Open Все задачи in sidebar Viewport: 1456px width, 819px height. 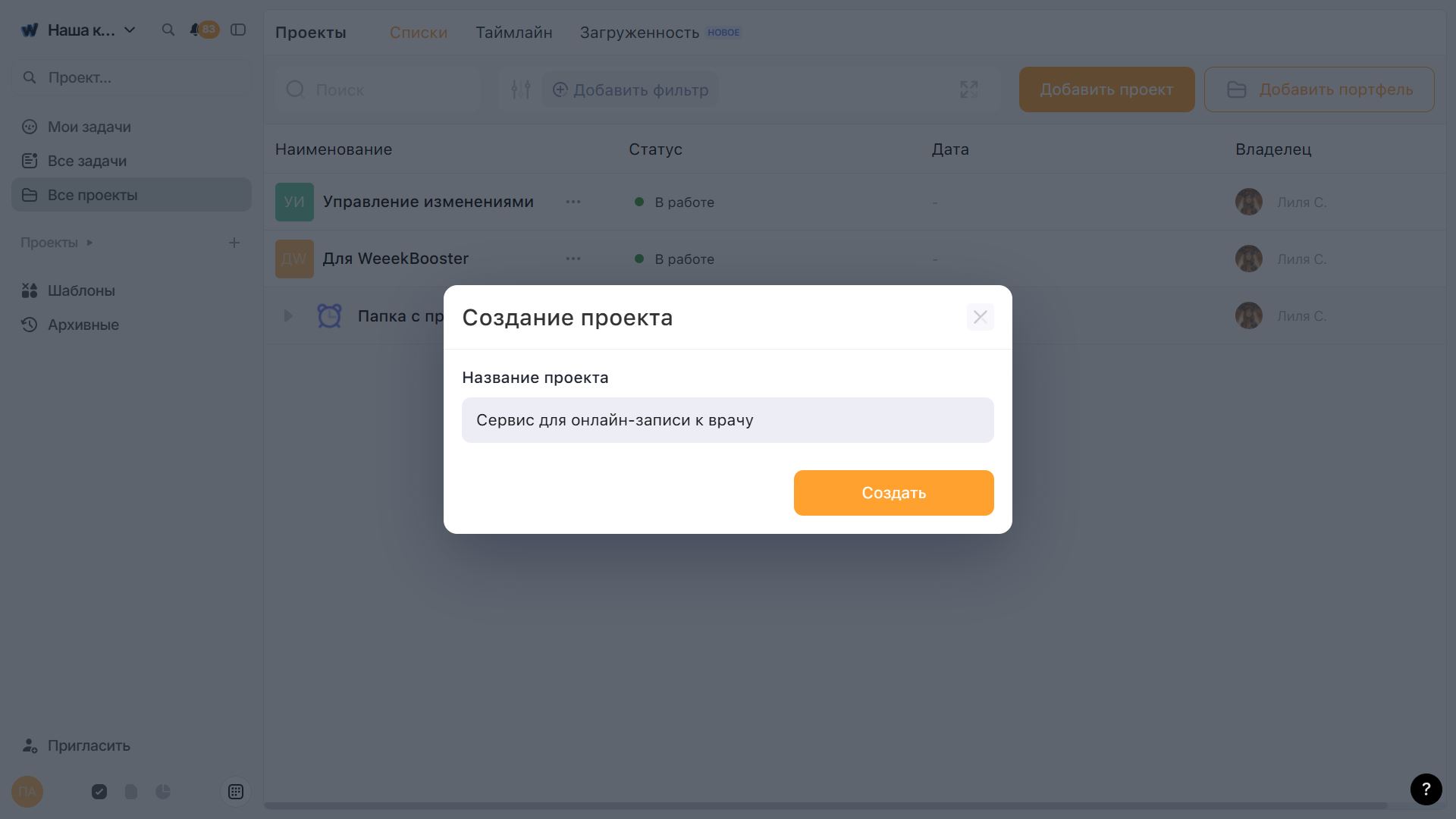point(131,161)
